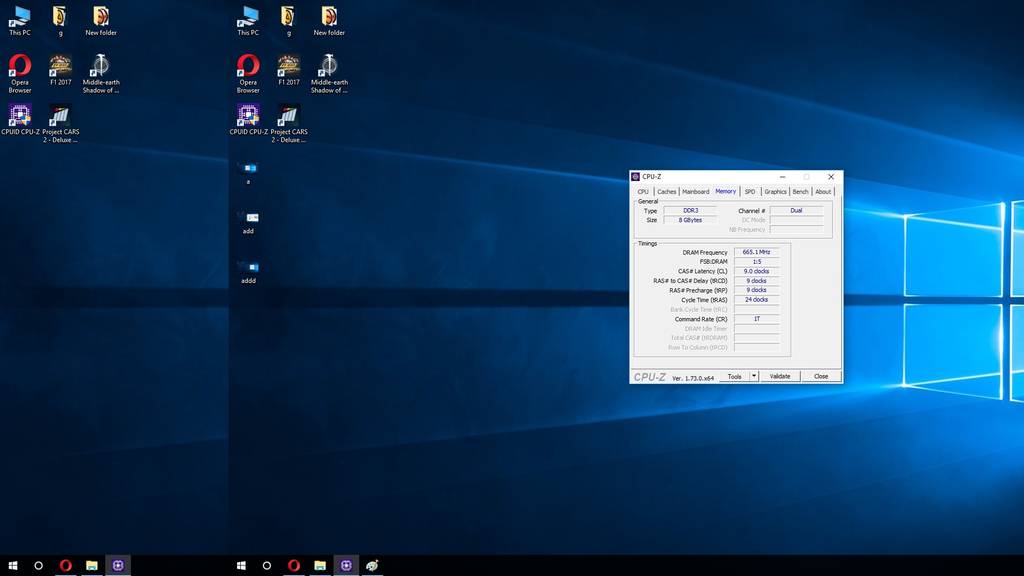Image resolution: width=1024 pixels, height=576 pixels.
Task: Open the Caches tab
Action: tap(667, 191)
